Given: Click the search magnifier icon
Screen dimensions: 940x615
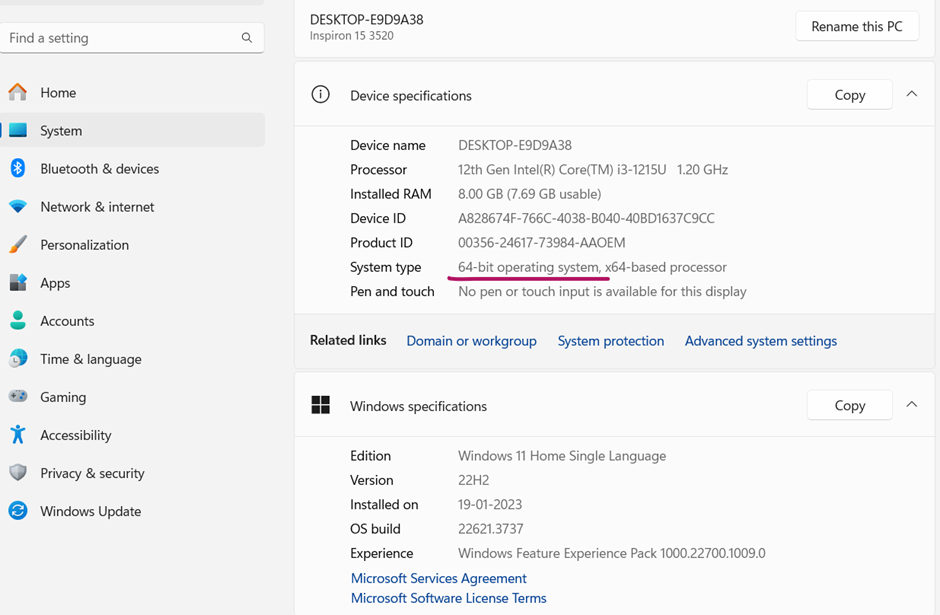Looking at the screenshot, I should pos(247,38).
